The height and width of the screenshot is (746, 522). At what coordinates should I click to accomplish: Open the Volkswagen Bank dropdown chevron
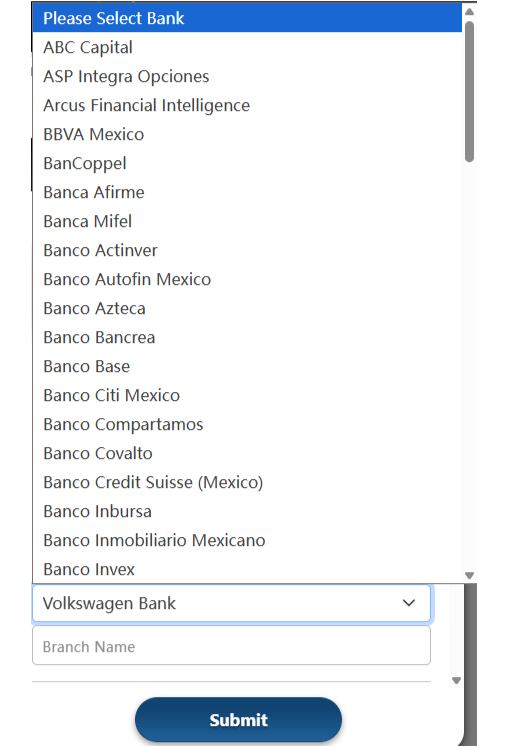(x=409, y=603)
